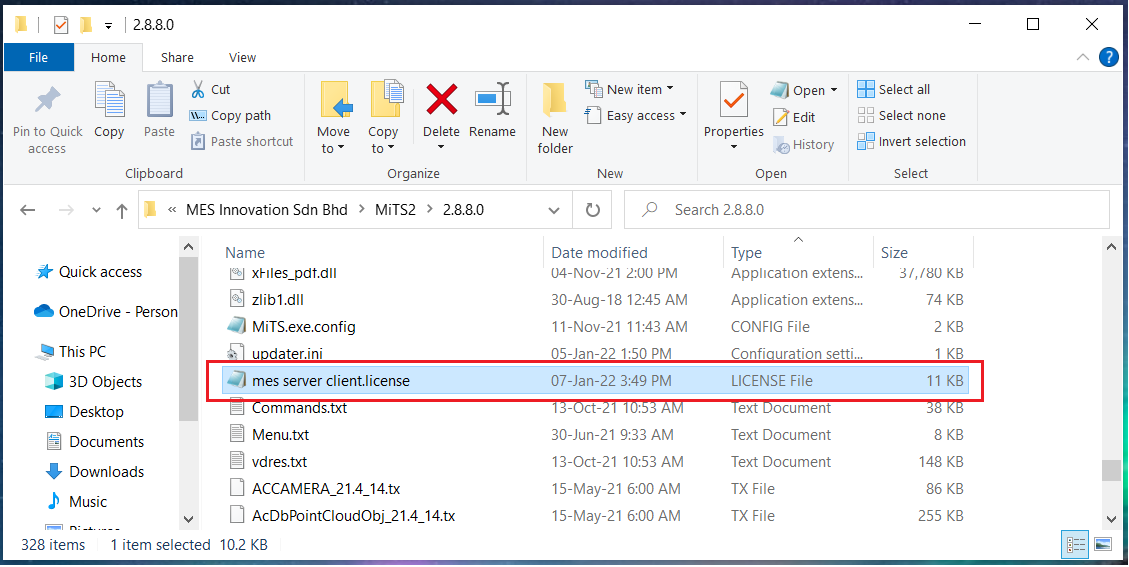Switch to the Share tab
1129x567 pixels.
click(177, 58)
